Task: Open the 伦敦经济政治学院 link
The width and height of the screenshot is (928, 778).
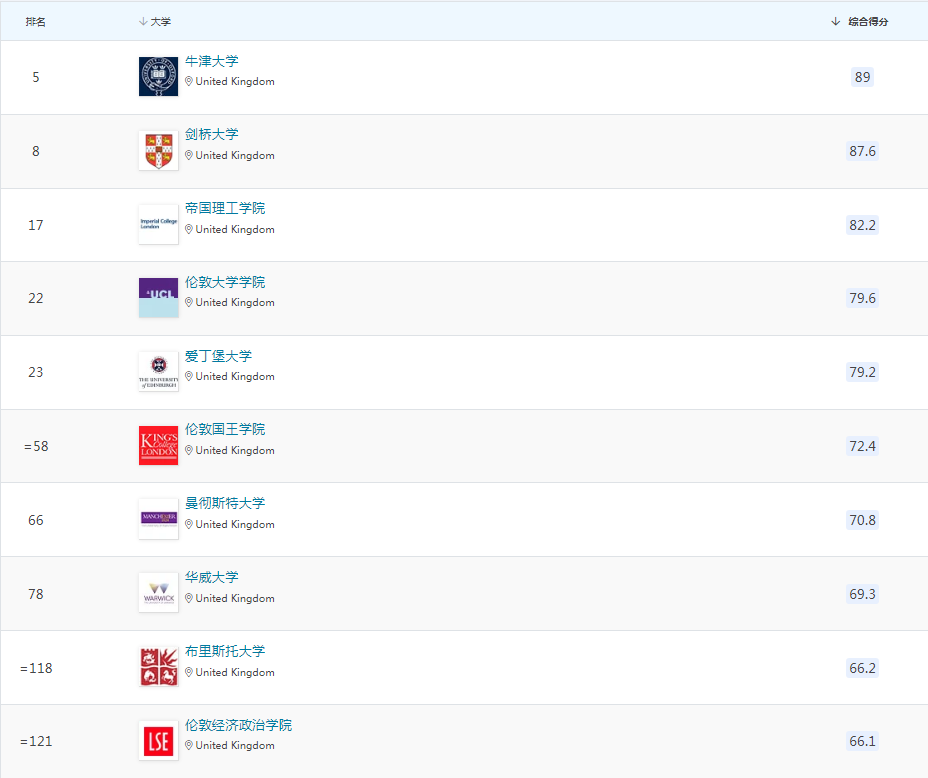Action: pos(238,725)
